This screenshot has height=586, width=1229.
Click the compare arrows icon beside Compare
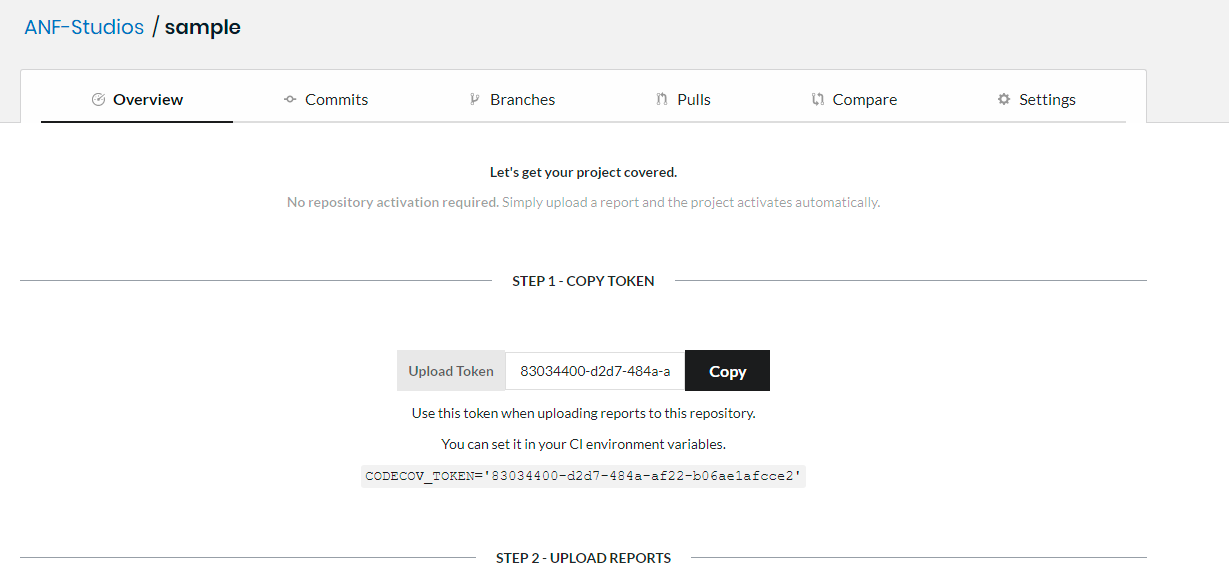tap(817, 99)
